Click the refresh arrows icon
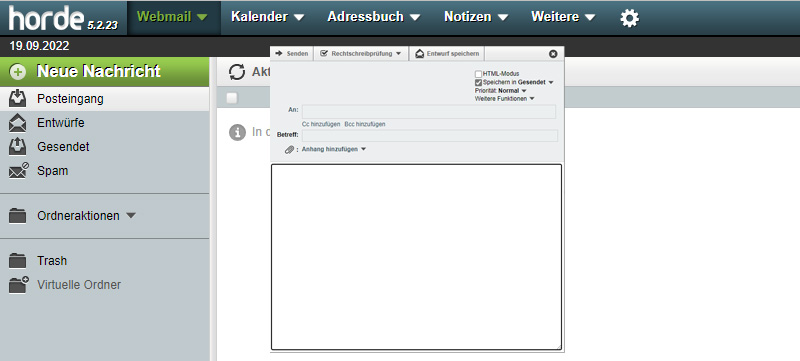 [x=237, y=72]
